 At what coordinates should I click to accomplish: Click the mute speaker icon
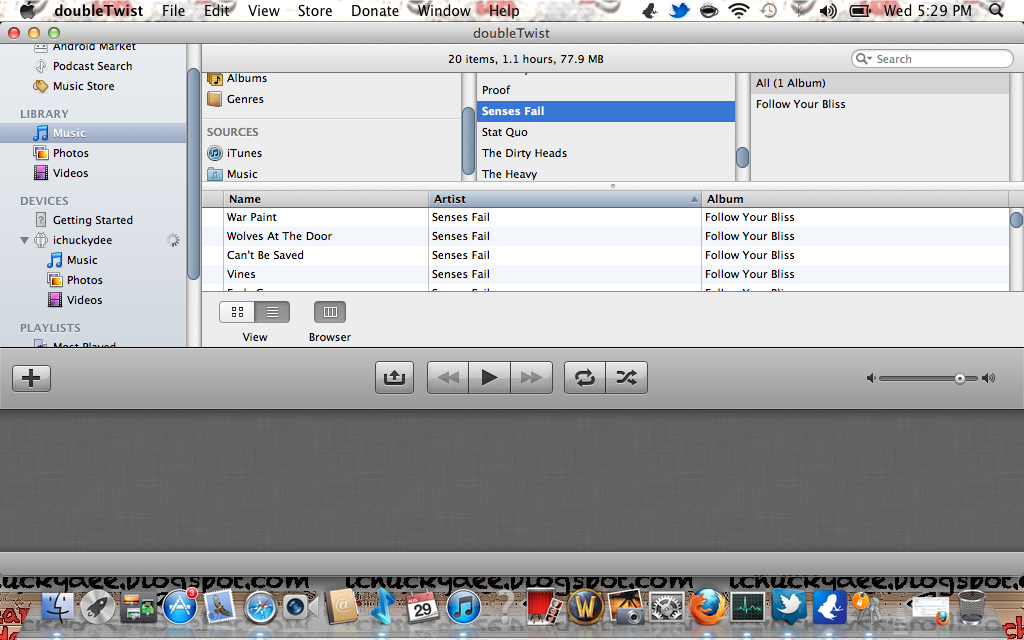pos(871,378)
